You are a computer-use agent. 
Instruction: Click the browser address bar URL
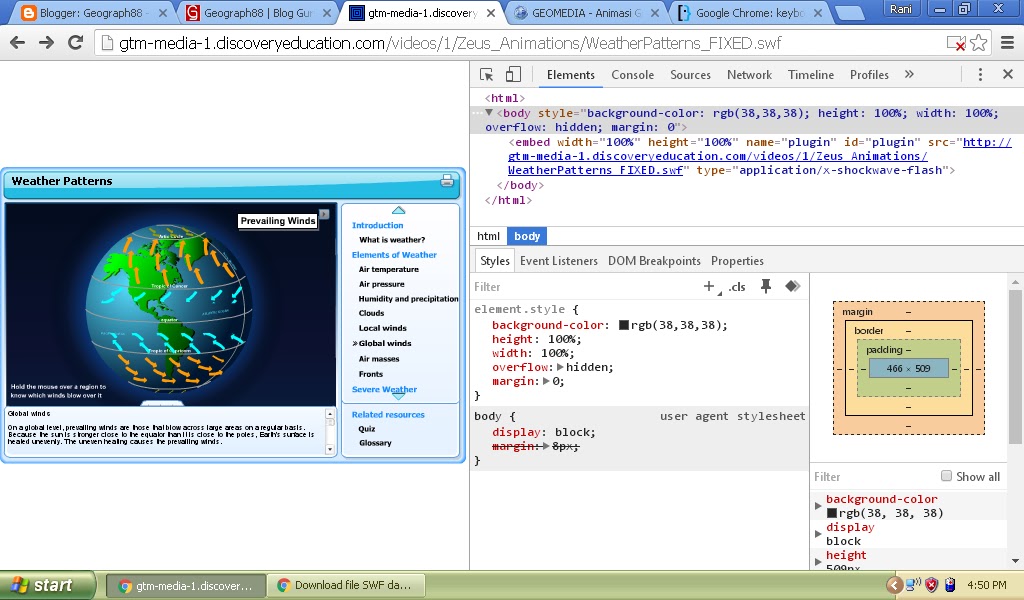(x=450, y=43)
